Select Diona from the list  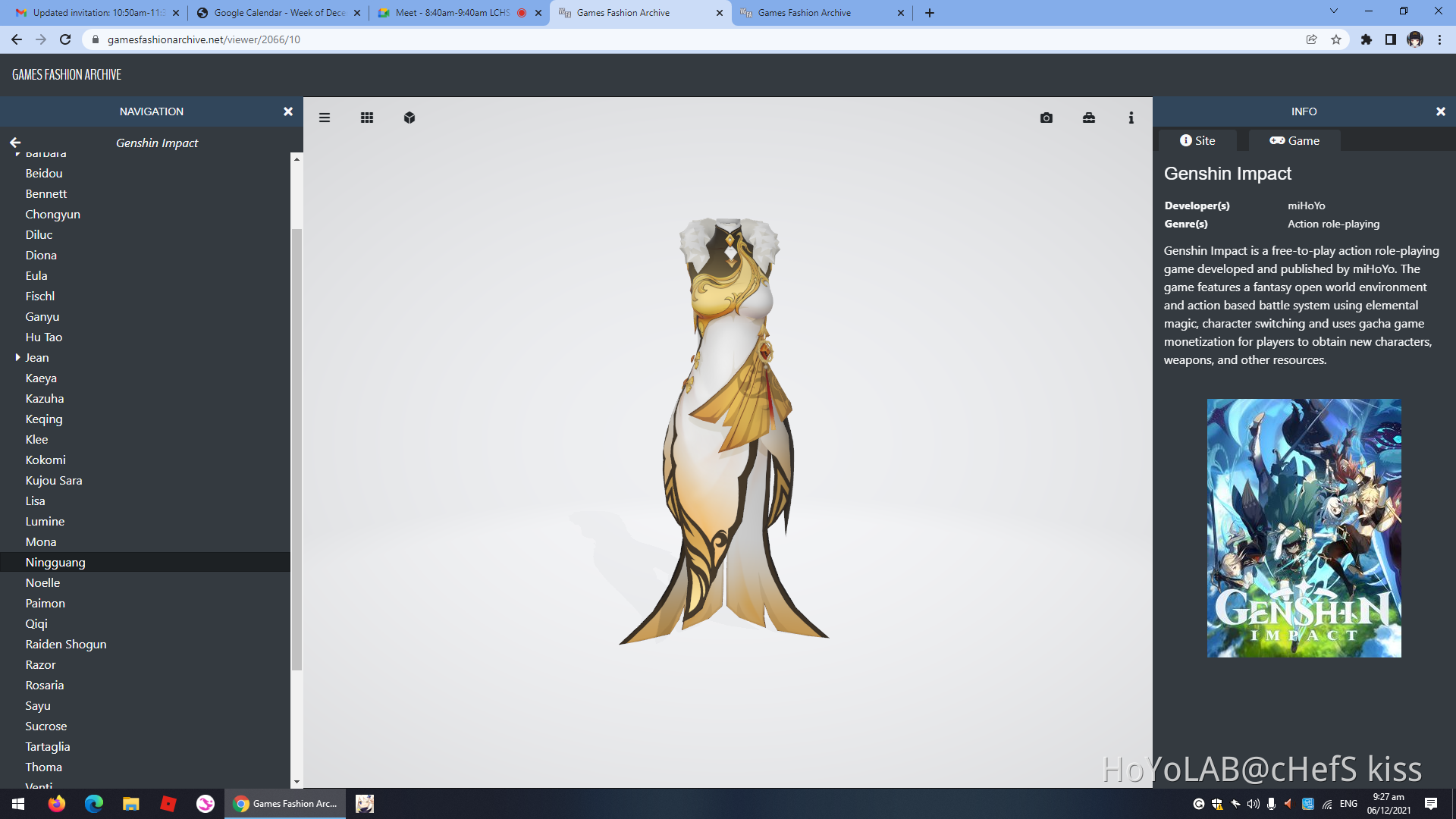tap(41, 256)
